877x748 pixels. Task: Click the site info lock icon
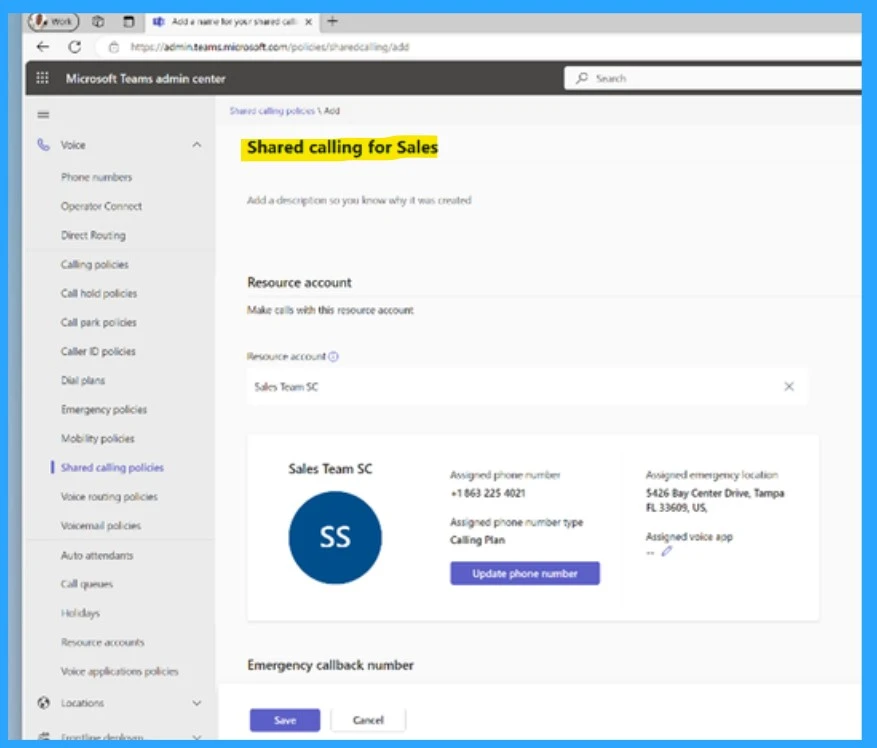click(114, 47)
